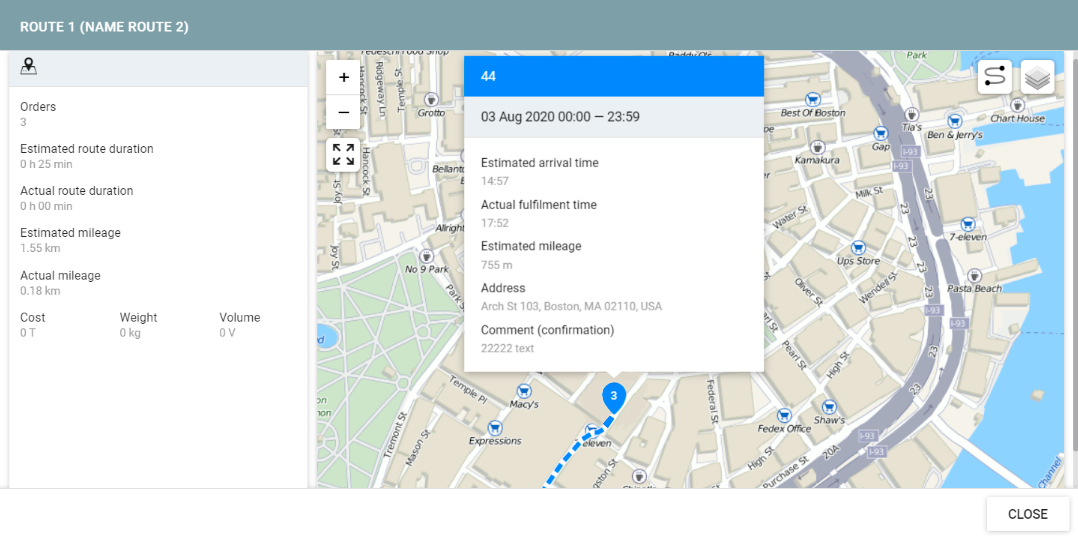Click the order 44 popup header
This screenshot has height=539, width=1078.
click(613, 76)
